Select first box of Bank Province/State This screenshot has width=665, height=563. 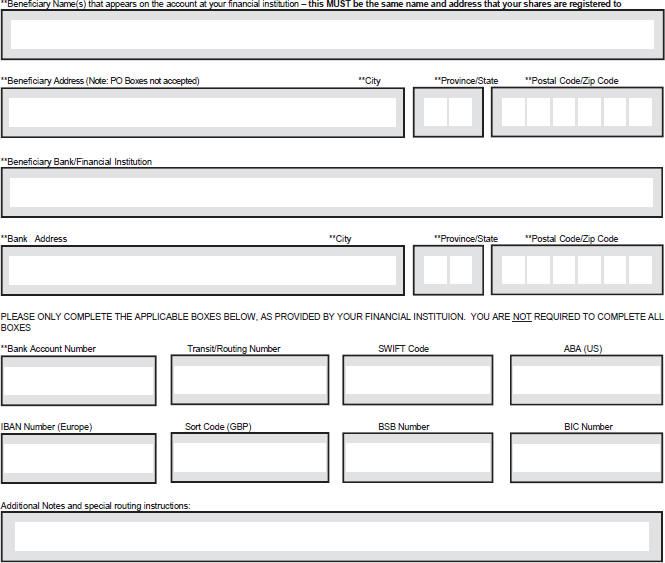[x=436, y=270]
